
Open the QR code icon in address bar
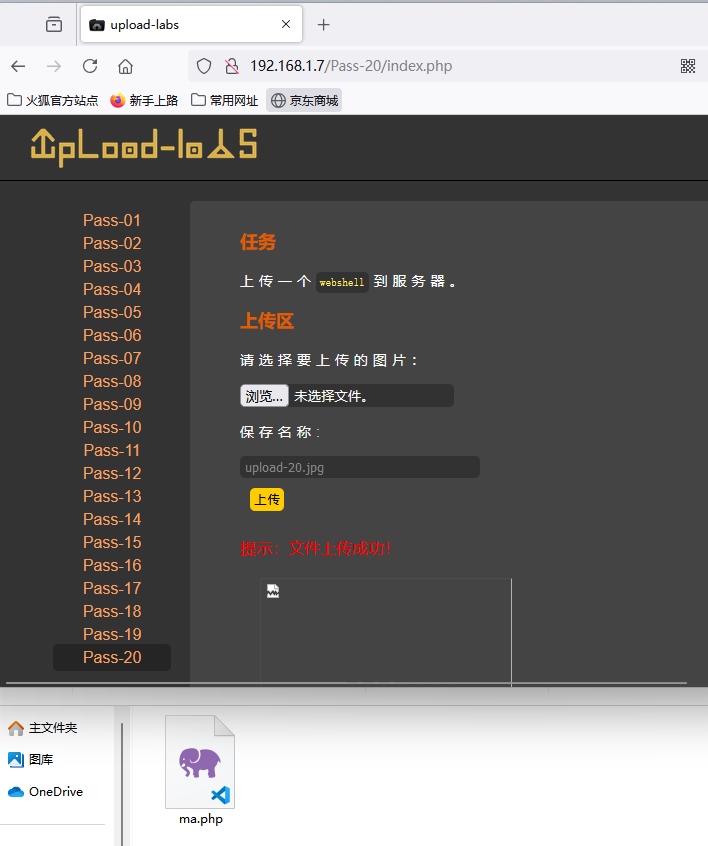(688, 66)
